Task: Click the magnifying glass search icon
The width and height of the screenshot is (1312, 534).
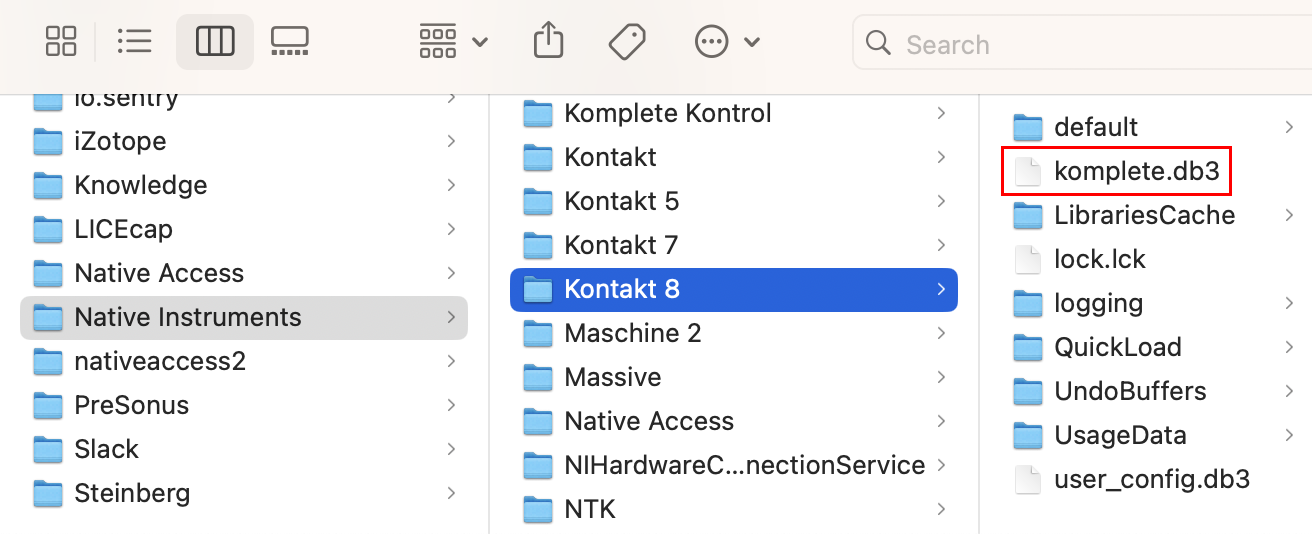Action: coord(878,43)
